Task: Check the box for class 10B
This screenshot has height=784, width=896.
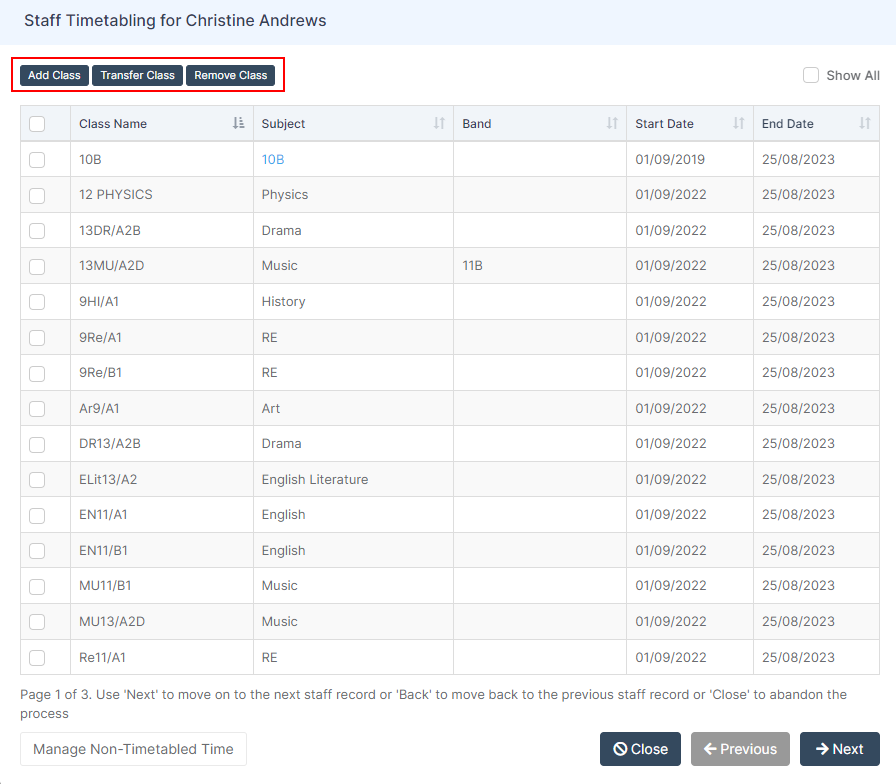Action: pos(37,160)
